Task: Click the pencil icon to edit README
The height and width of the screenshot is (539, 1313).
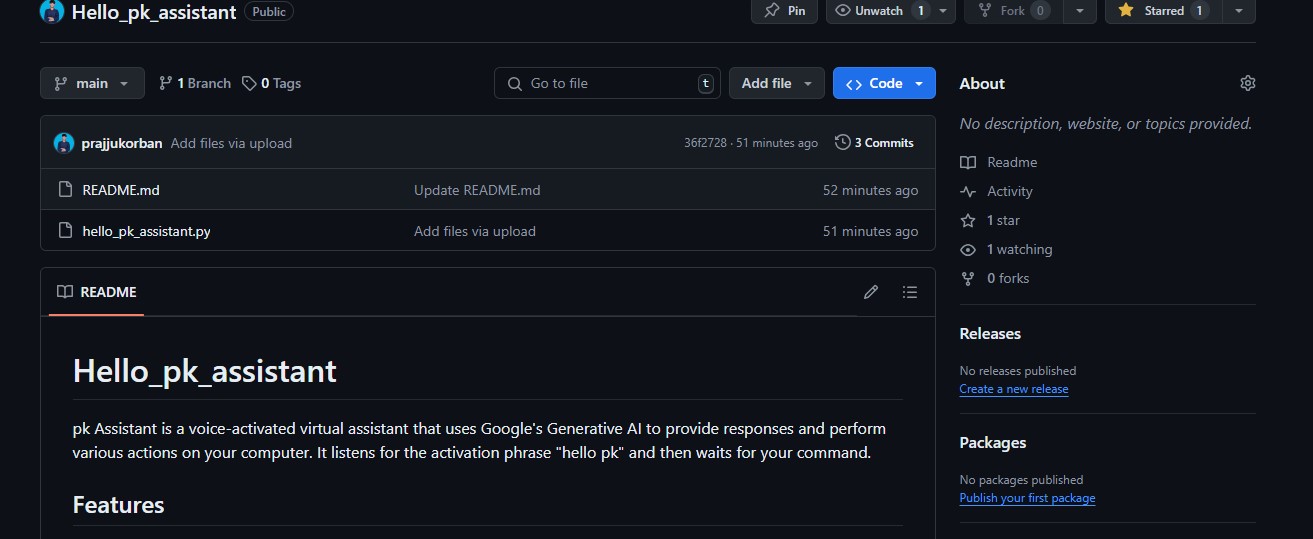Action: 871,292
